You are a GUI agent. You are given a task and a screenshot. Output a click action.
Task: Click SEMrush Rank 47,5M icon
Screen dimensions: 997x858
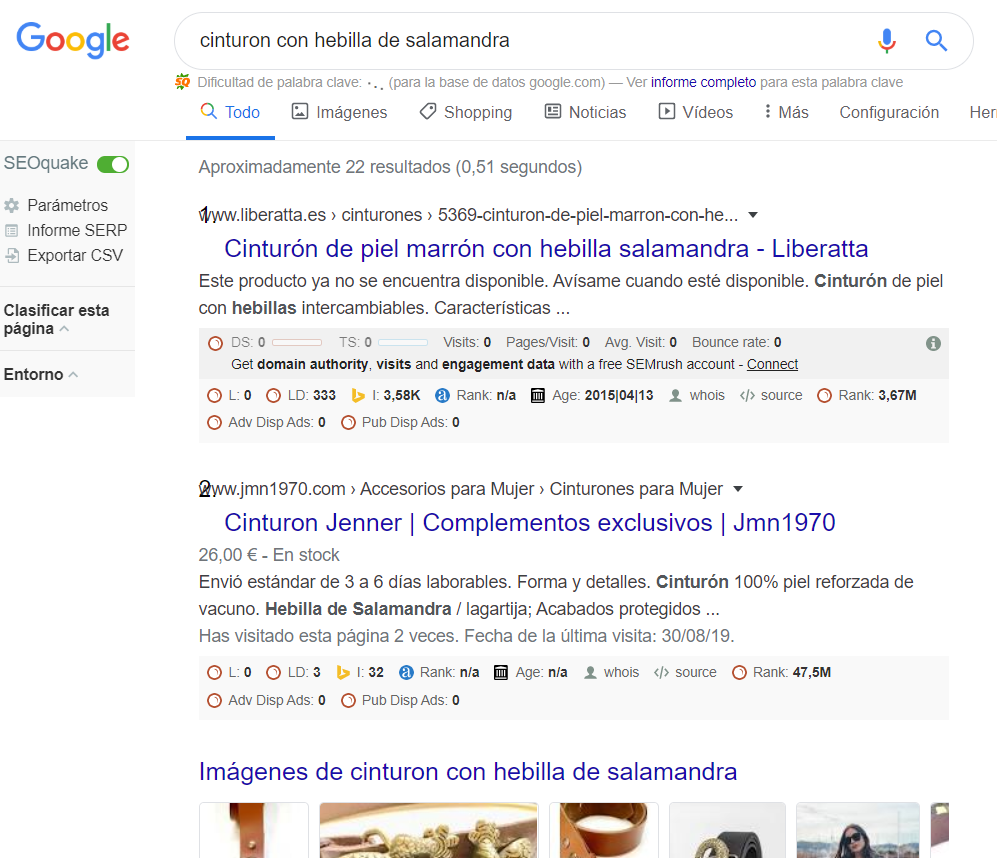(x=739, y=672)
